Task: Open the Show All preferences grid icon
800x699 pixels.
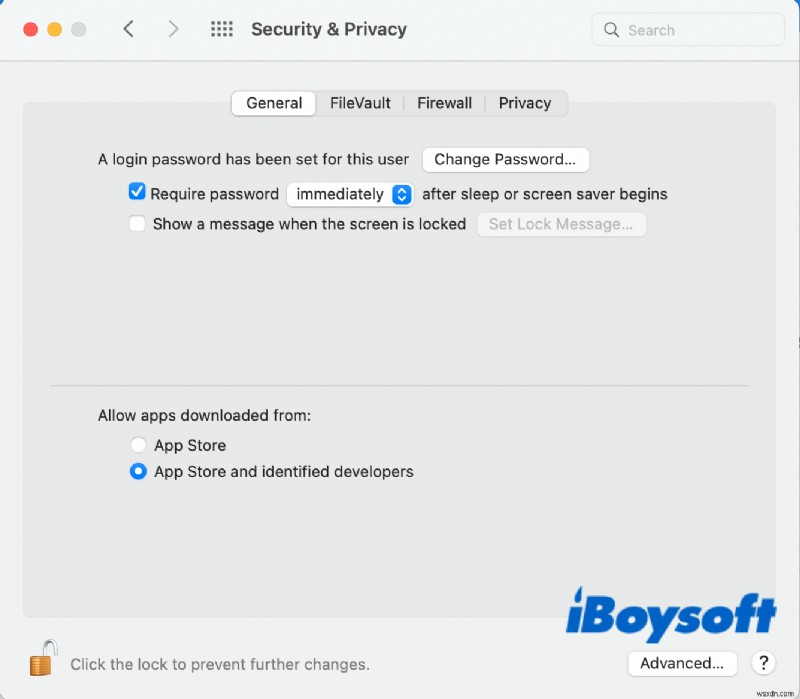Action: (x=221, y=29)
